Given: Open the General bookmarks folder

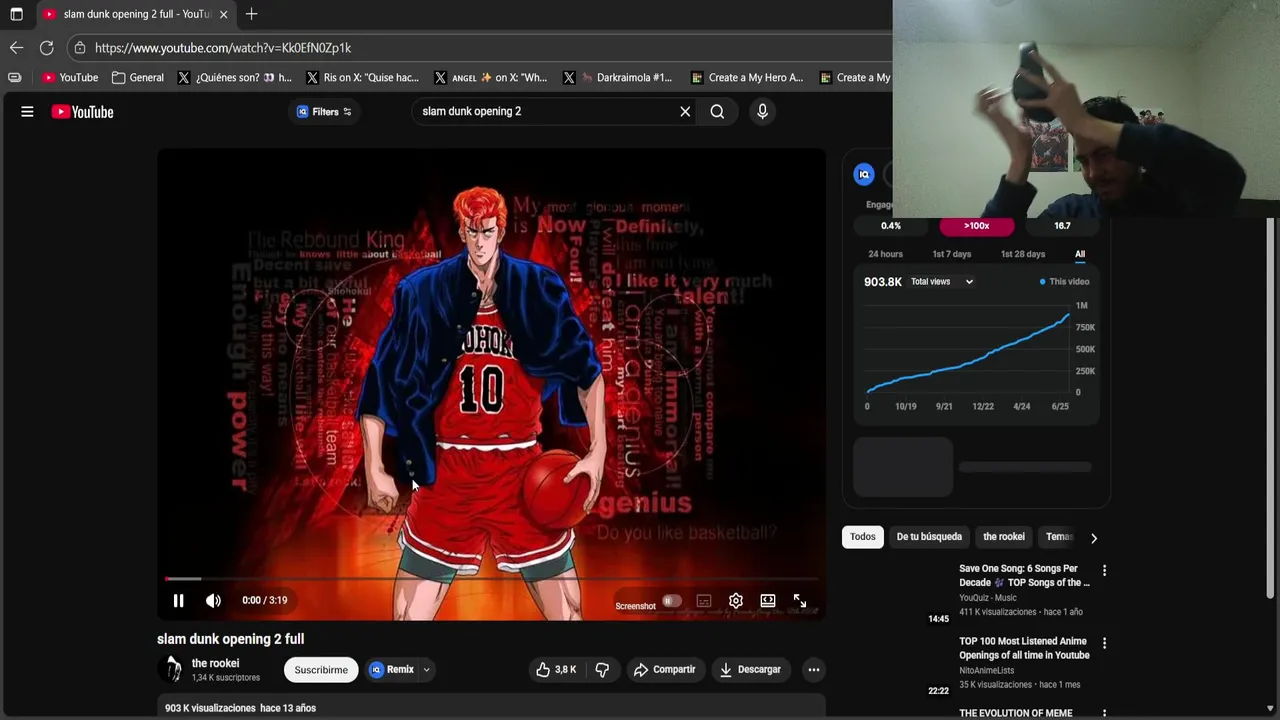Looking at the screenshot, I should 138,77.
